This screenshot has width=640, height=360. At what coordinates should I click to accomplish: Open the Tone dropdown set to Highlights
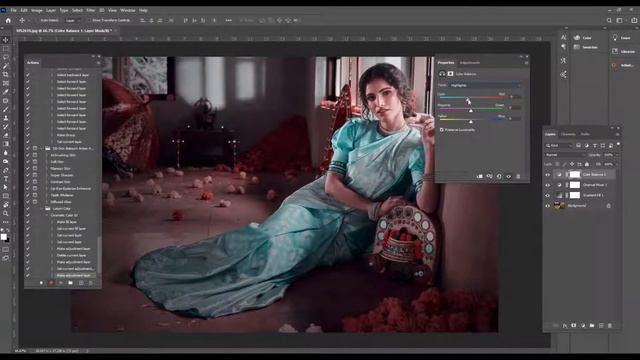pyautogui.click(x=485, y=85)
